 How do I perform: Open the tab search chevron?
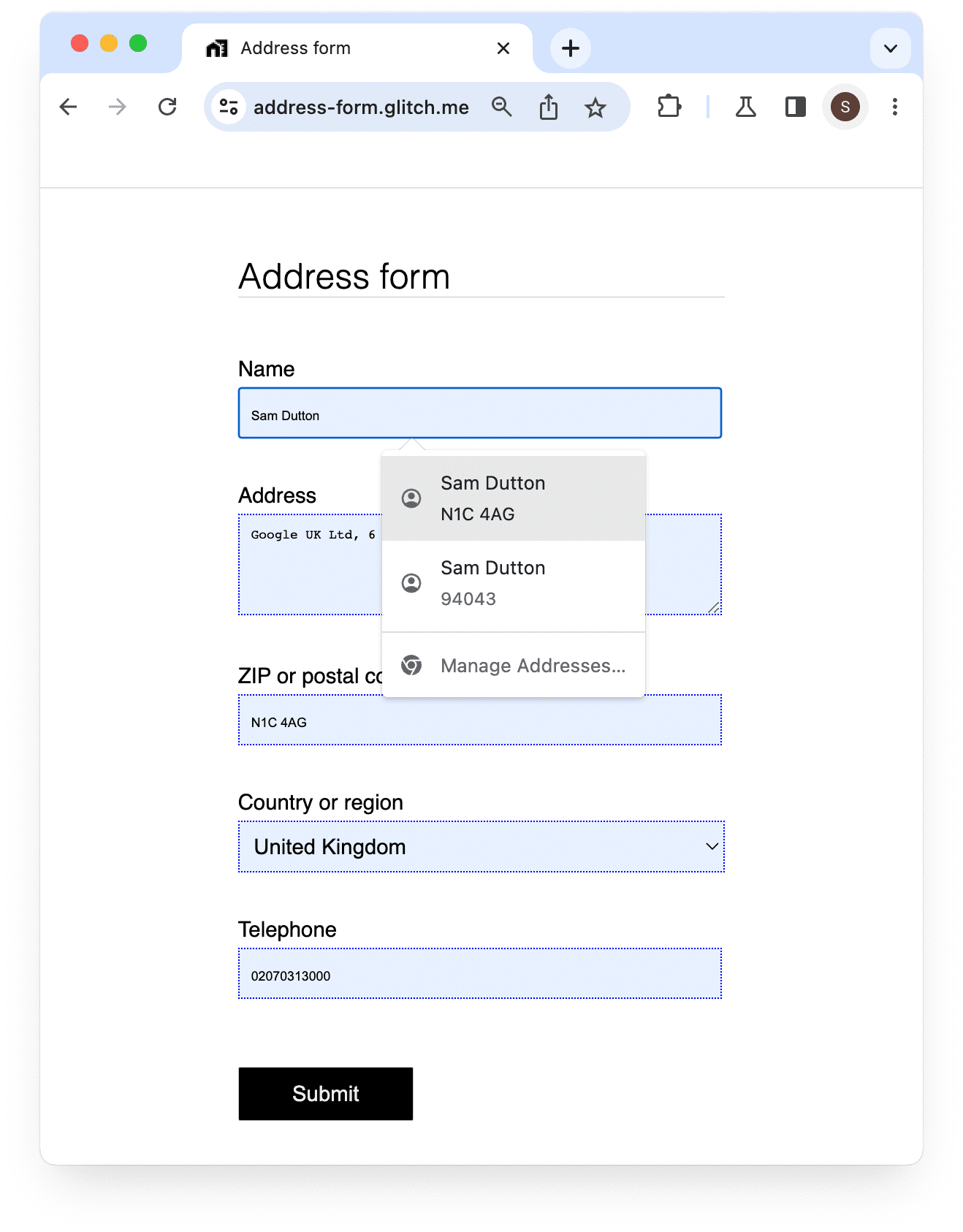pyautogui.click(x=890, y=47)
